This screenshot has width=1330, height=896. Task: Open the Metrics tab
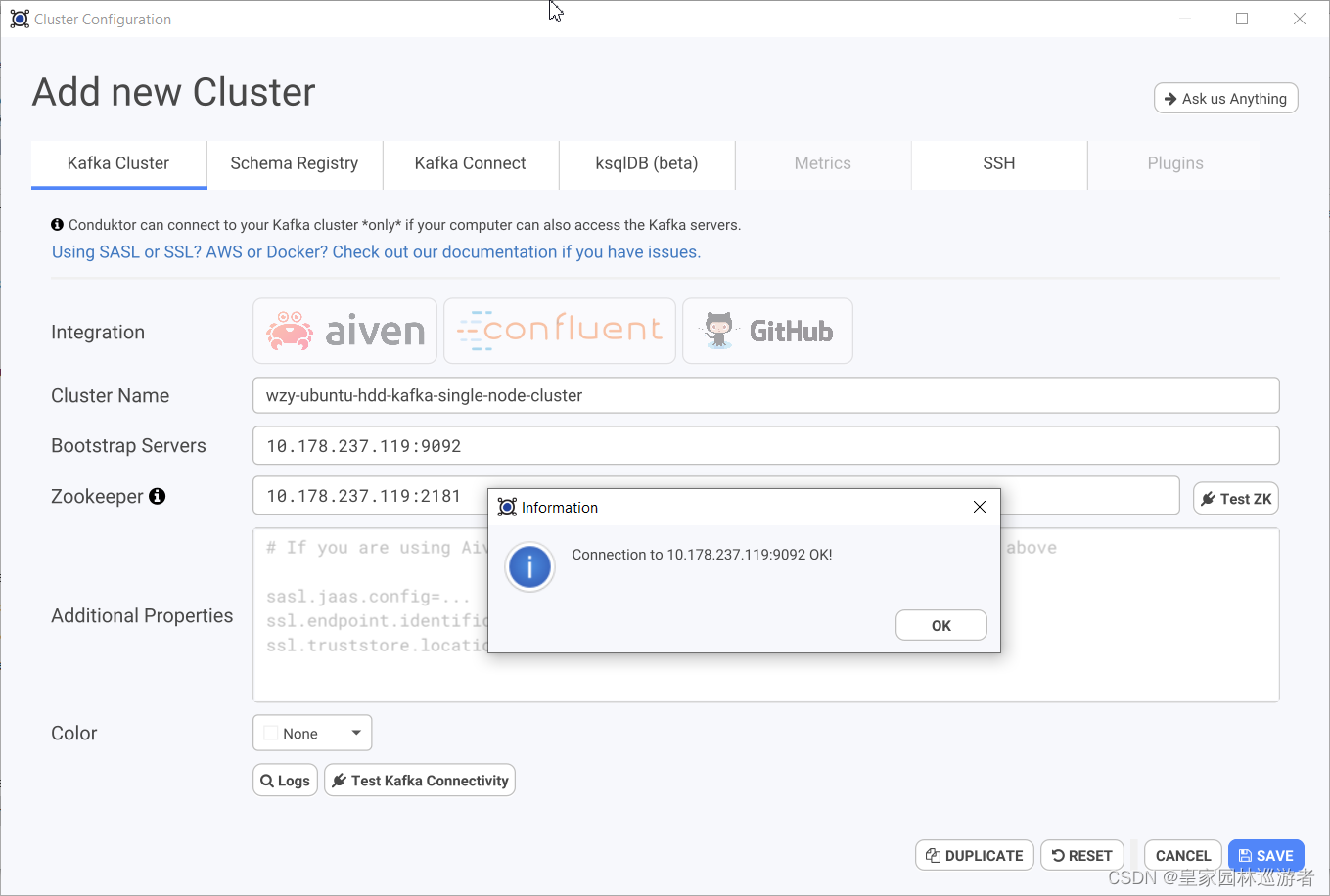click(823, 163)
